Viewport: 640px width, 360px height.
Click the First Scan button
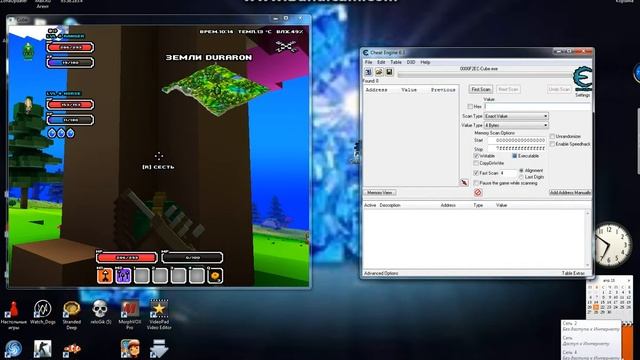click(481, 89)
